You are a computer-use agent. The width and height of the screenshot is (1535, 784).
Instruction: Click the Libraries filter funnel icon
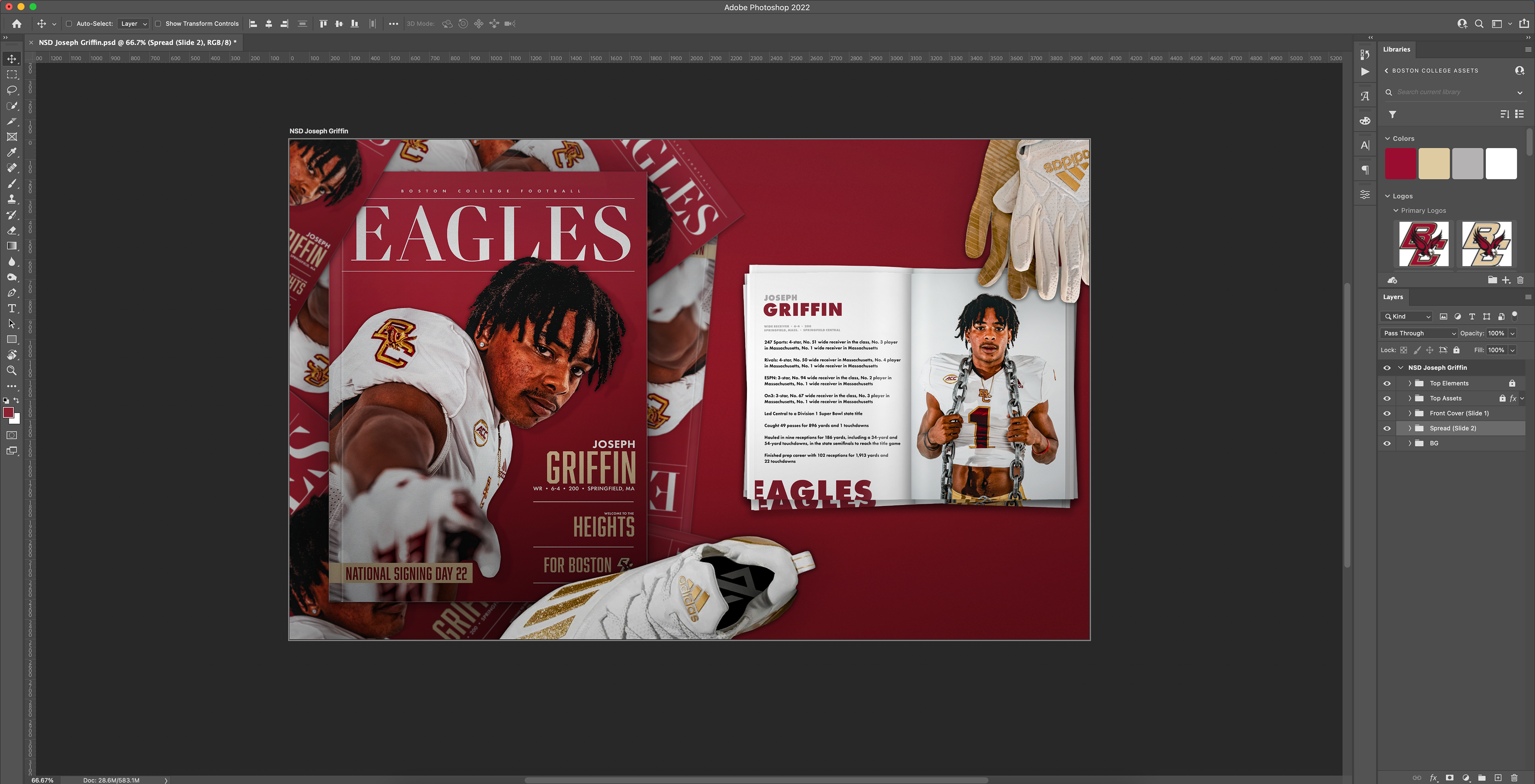[x=1392, y=114]
